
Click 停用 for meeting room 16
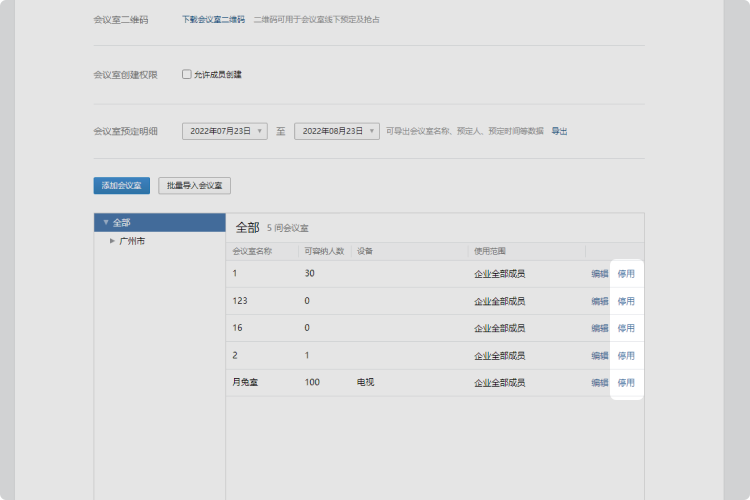[626, 328]
